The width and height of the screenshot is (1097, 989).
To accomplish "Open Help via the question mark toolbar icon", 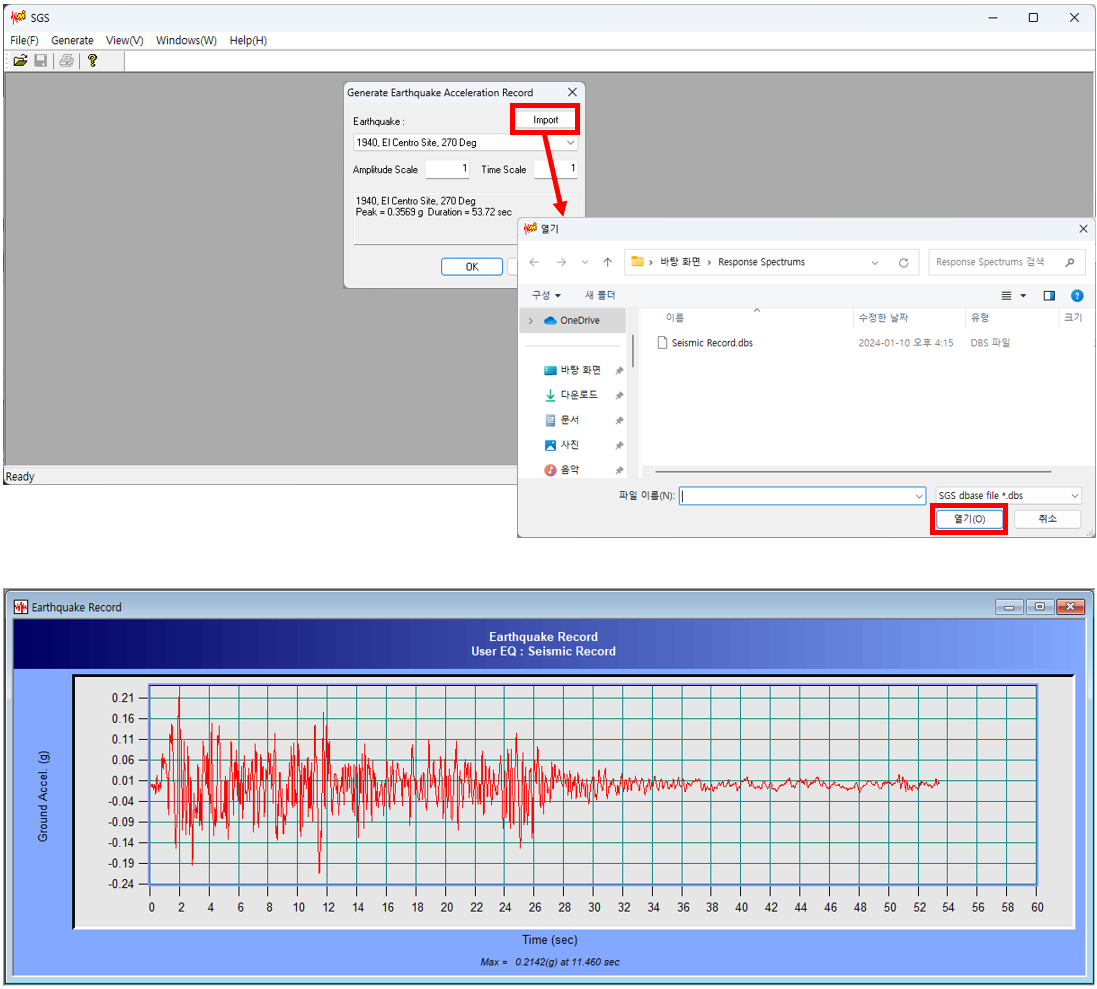I will (x=93, y=60).
